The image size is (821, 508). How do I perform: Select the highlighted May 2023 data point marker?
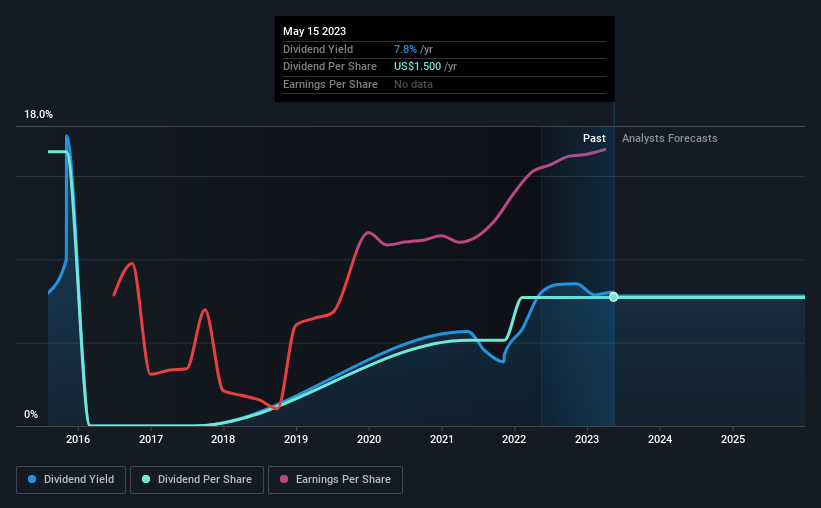tap(614, 297)
